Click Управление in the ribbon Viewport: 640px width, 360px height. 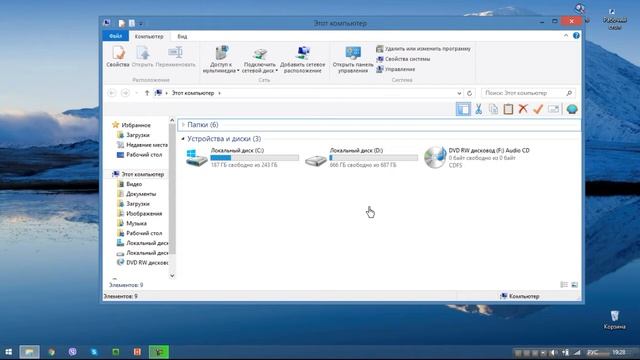coord(396,69)
